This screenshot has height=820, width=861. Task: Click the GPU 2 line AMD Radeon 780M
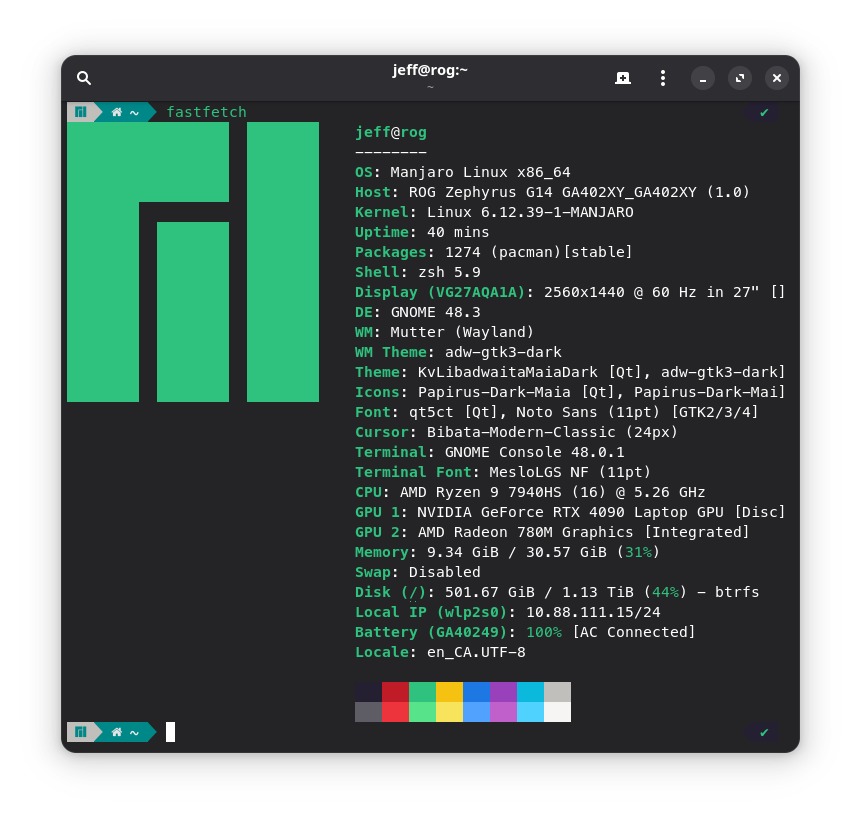pyautogui.click(x=552, y=532)
